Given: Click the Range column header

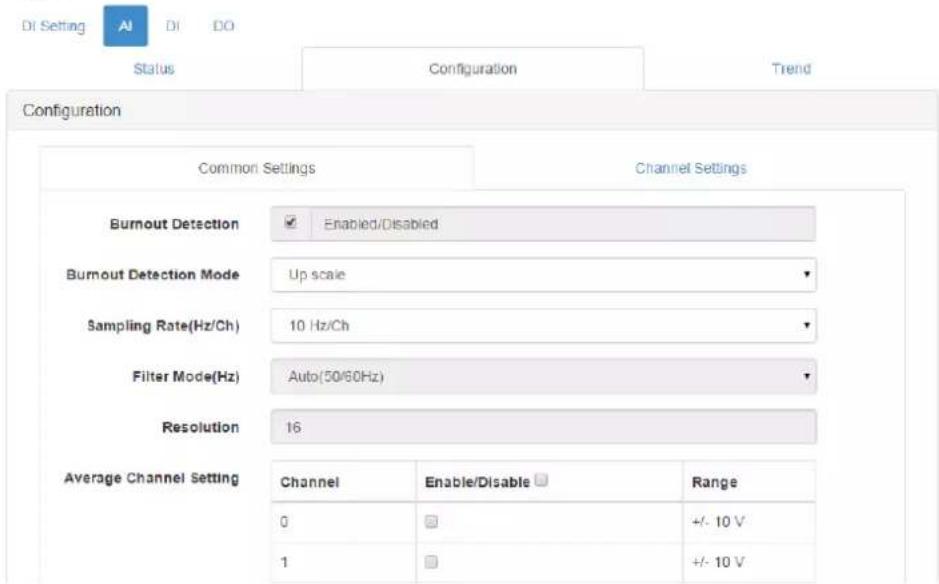Looking at the screenshot, I should coord(714,482).
